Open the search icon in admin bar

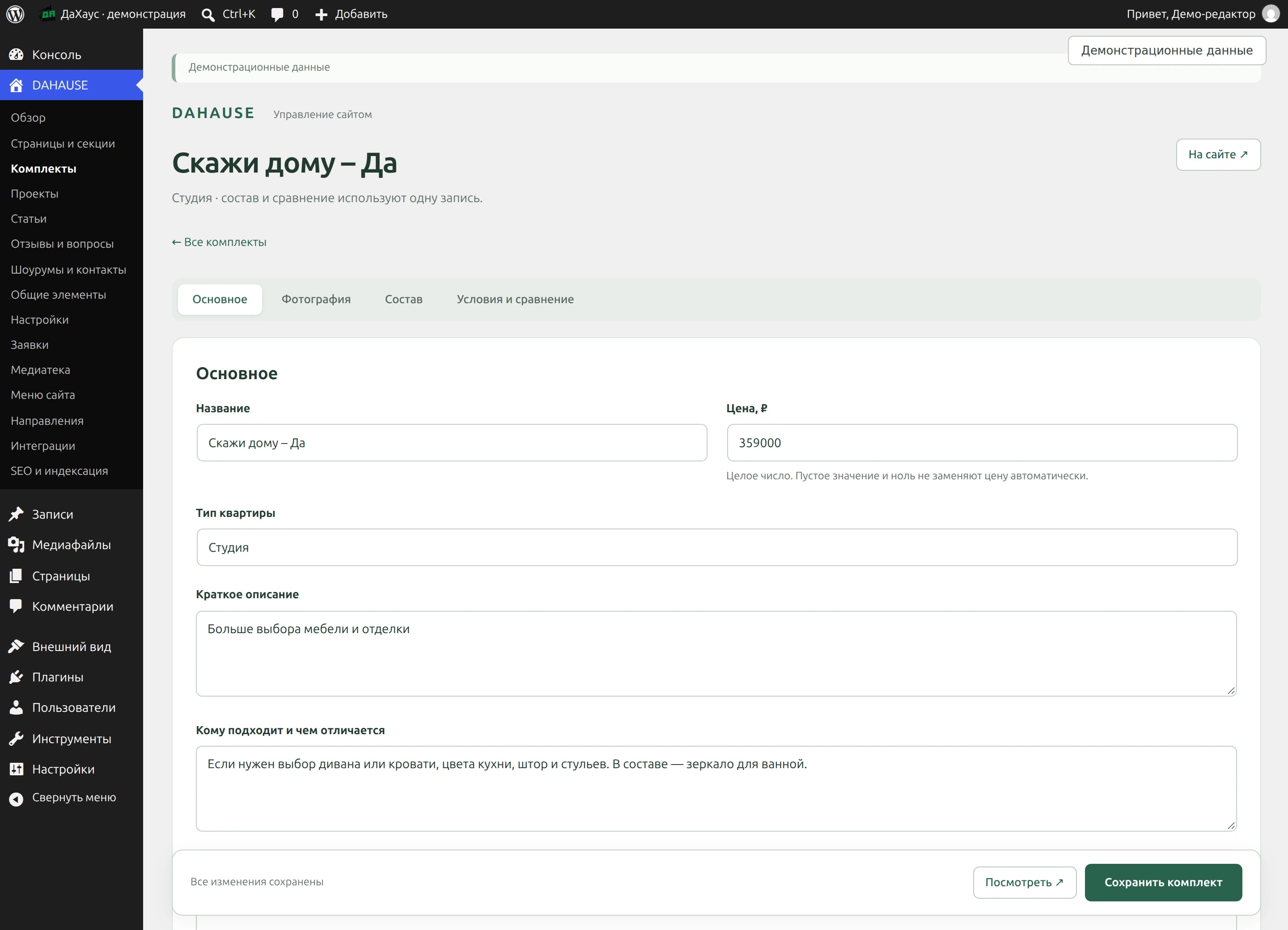click(208, 15)
